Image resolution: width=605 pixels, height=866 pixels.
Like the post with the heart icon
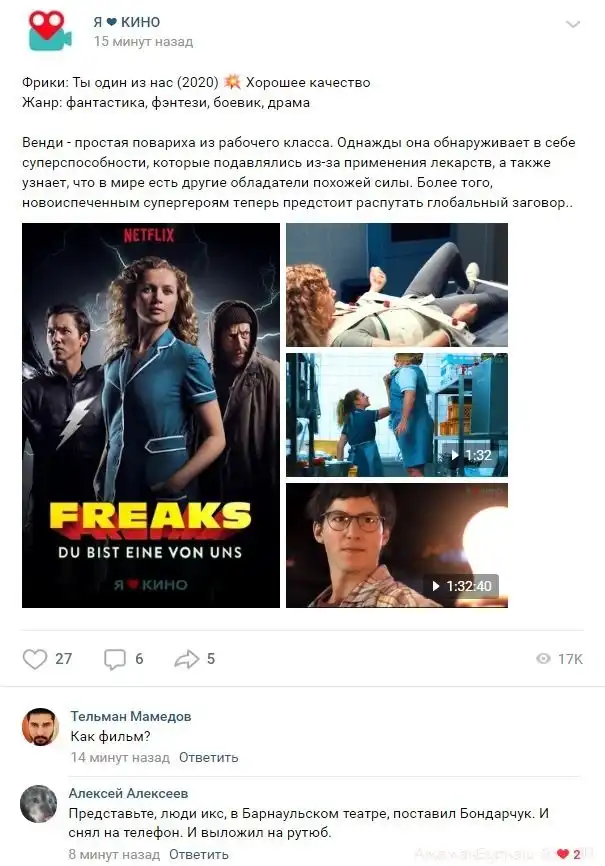point(35,659)
